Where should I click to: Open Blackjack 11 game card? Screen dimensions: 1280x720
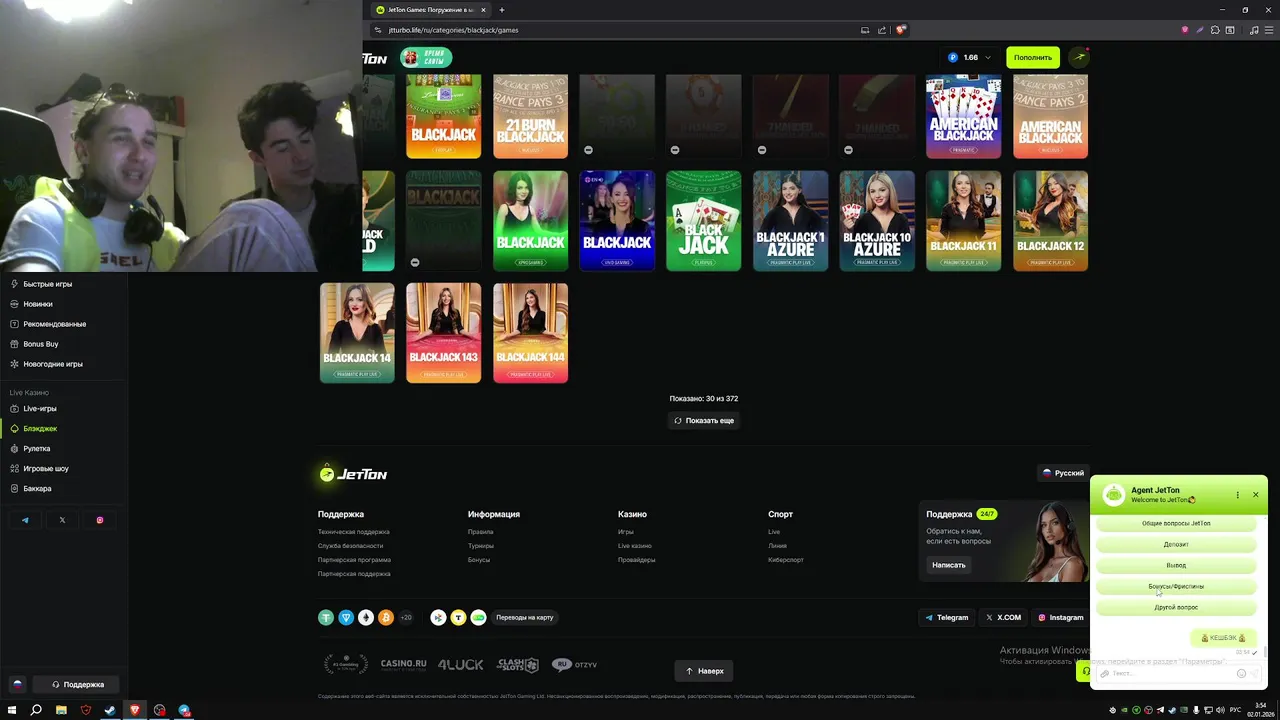[x=963, y=221]
